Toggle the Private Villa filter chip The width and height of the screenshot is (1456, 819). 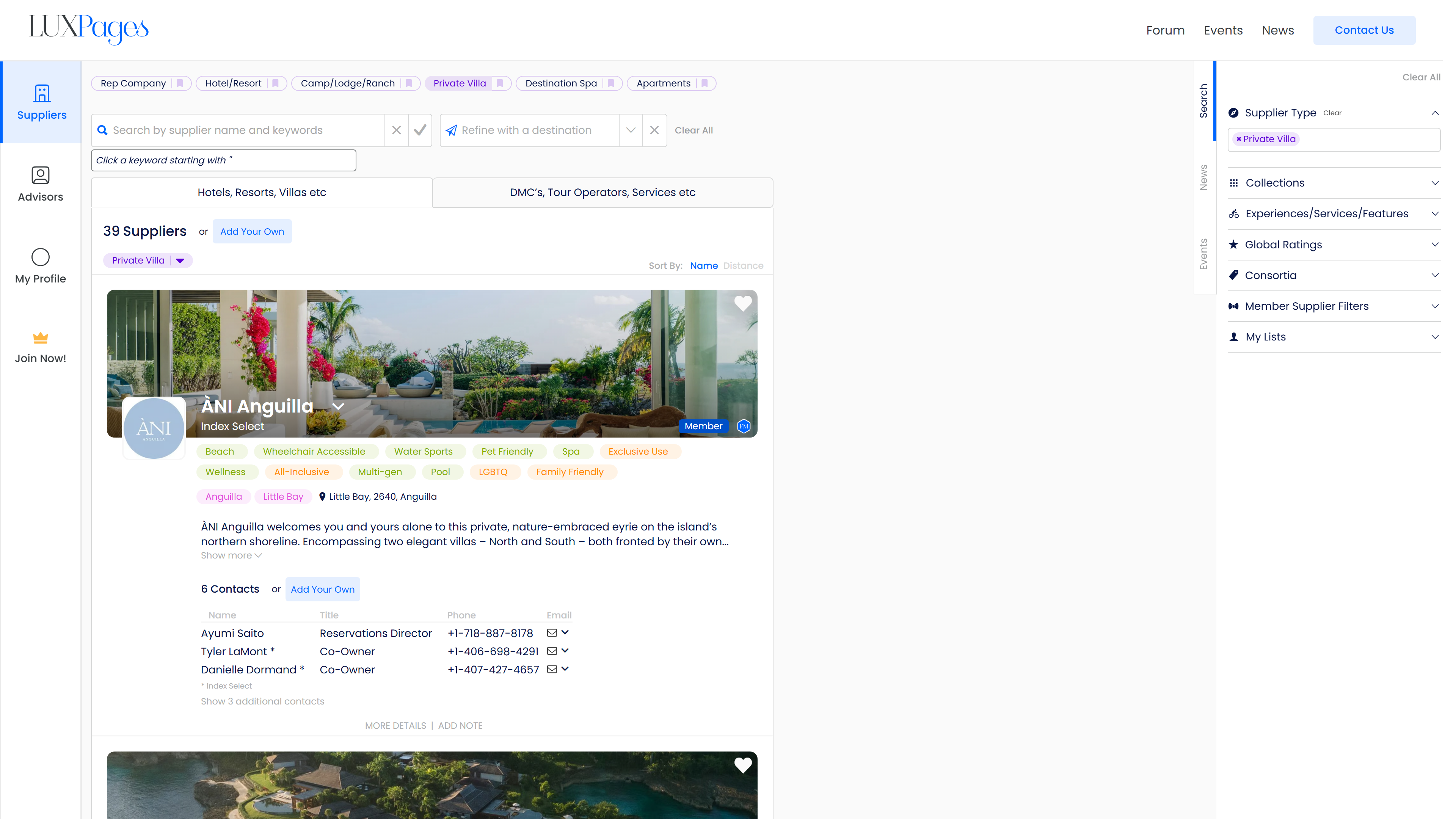(x=460, y=83)
